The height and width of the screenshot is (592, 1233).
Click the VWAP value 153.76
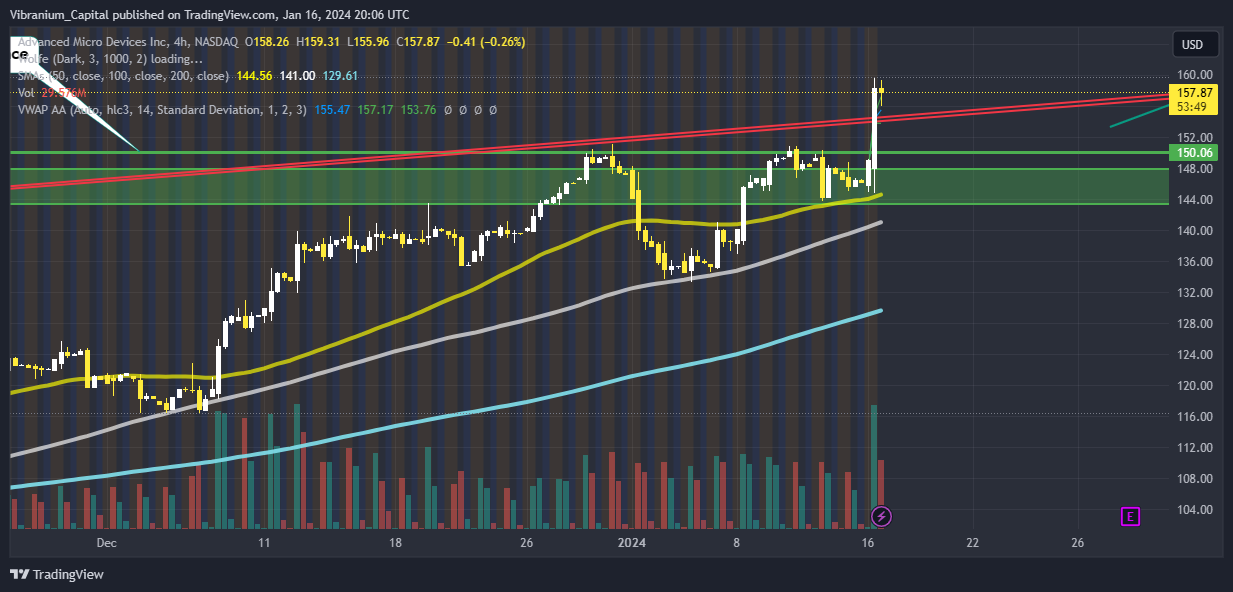[418, 110]
